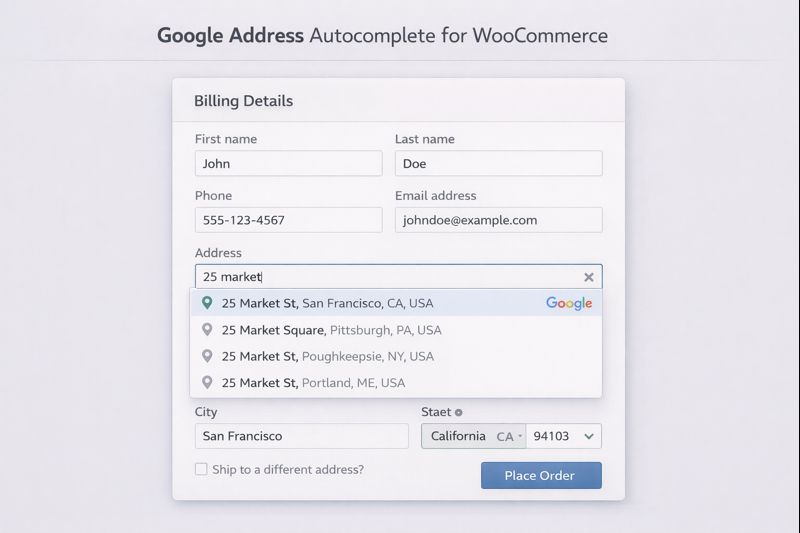The image size is (800, 533).
Task: Click the Ship to a different address label
Action: tap(288, 469)
